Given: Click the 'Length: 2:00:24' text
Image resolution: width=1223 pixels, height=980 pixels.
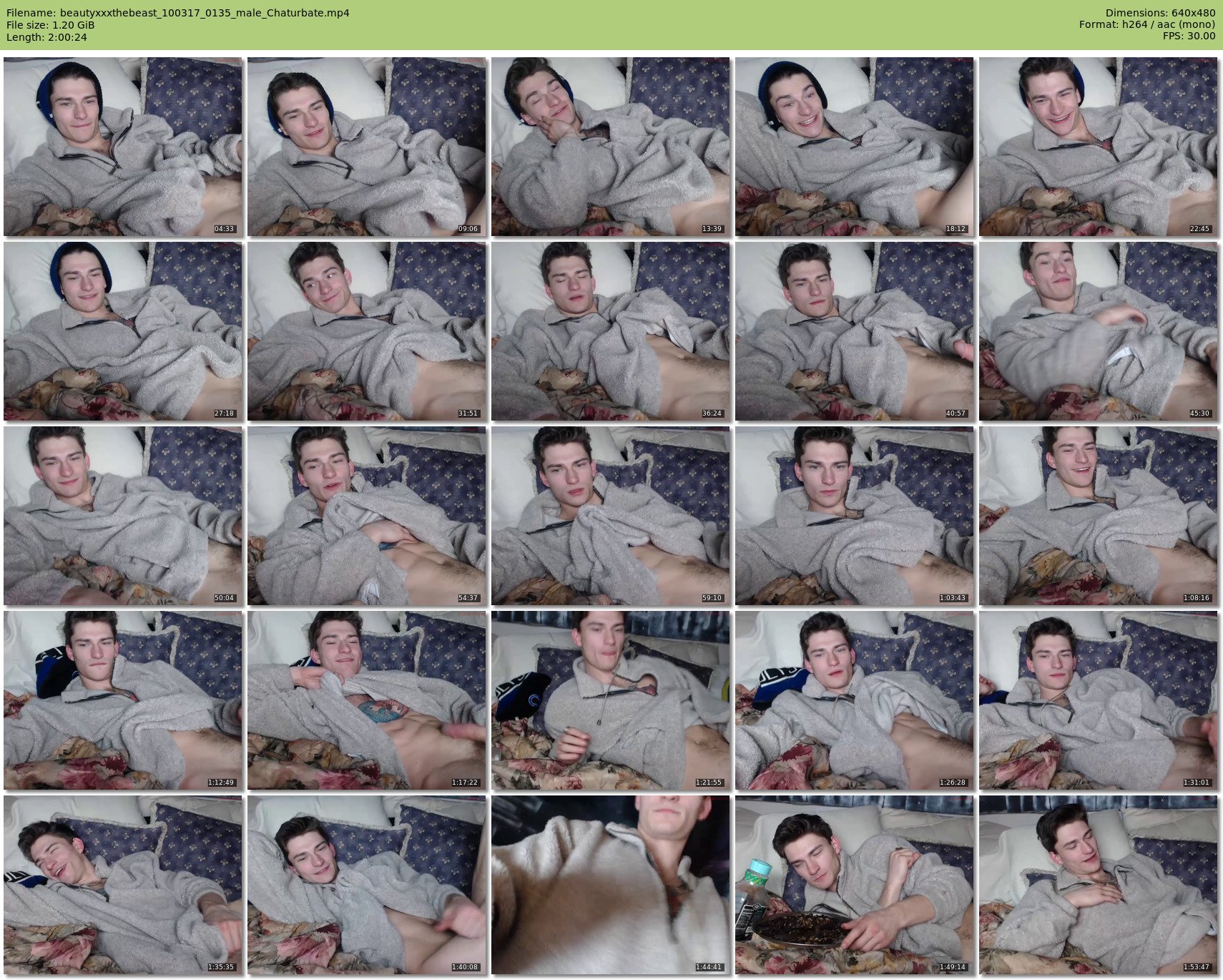Looking at the screenshot, I should pos(46,37).
